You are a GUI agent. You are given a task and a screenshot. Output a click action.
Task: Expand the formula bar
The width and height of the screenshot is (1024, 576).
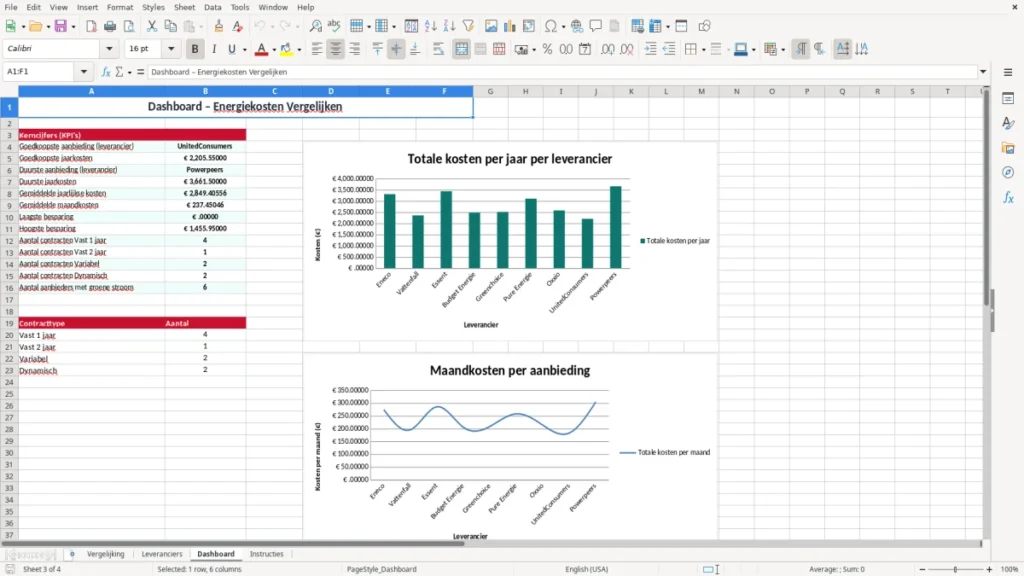[983, 72]
